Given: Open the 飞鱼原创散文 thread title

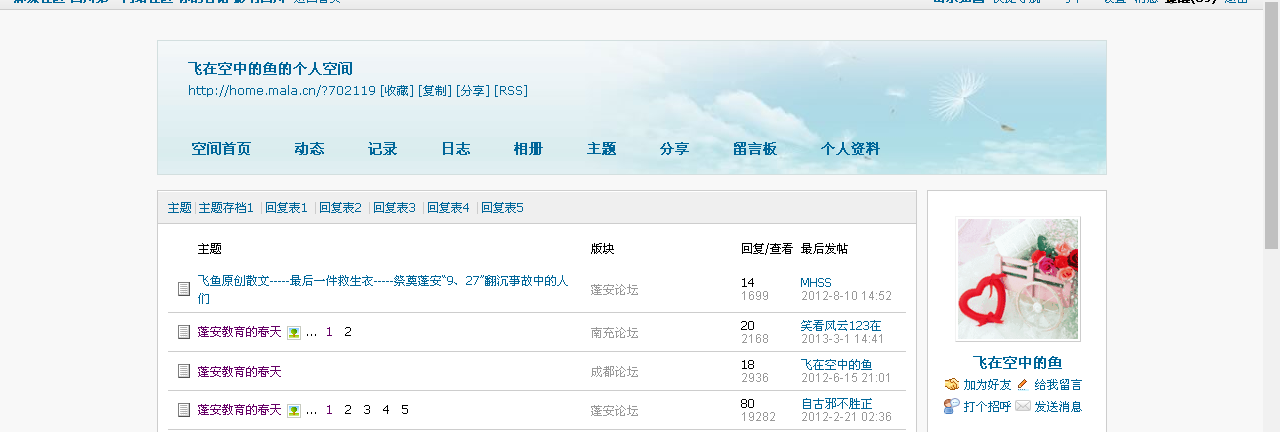Looking at the screenshot, I should pos(382,282).
